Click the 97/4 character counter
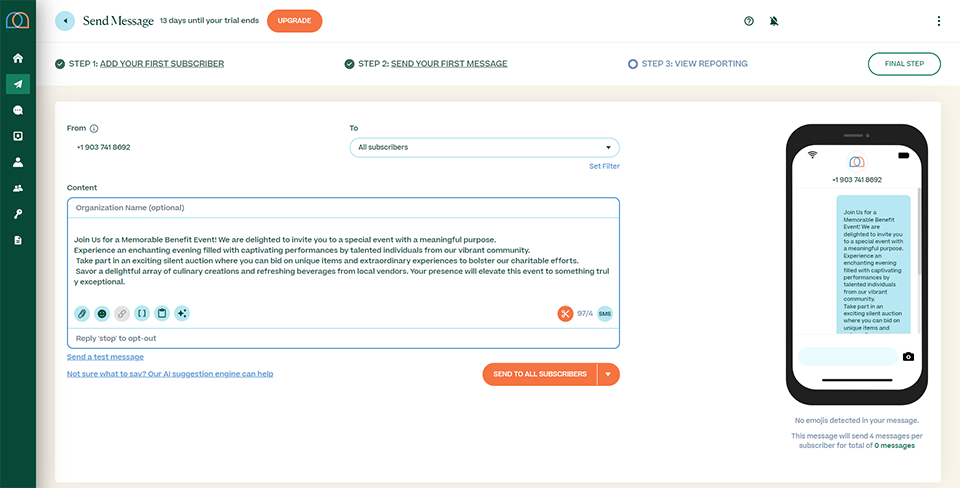 pos(585,313)
